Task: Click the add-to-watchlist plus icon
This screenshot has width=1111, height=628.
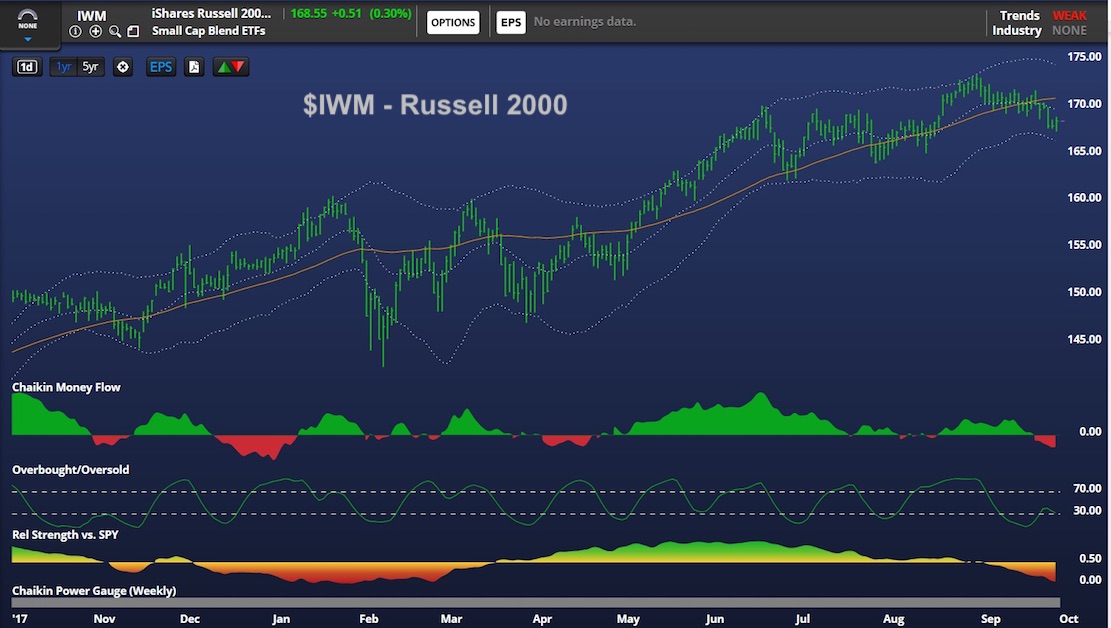Action: (x=95, y=31)
